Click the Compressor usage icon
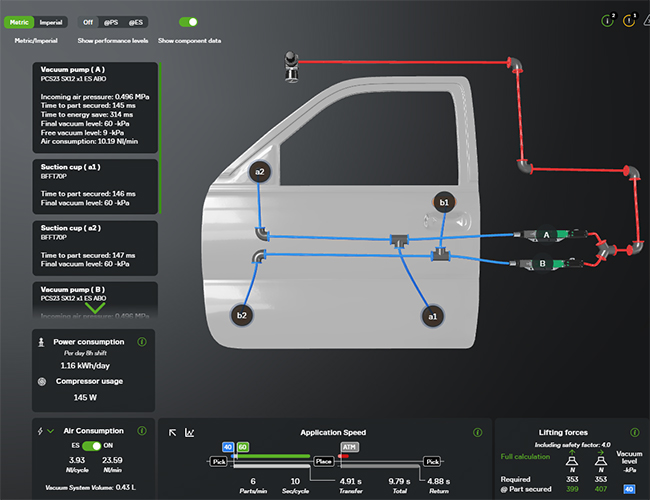 pyautogui.click(x=42, y=381)
